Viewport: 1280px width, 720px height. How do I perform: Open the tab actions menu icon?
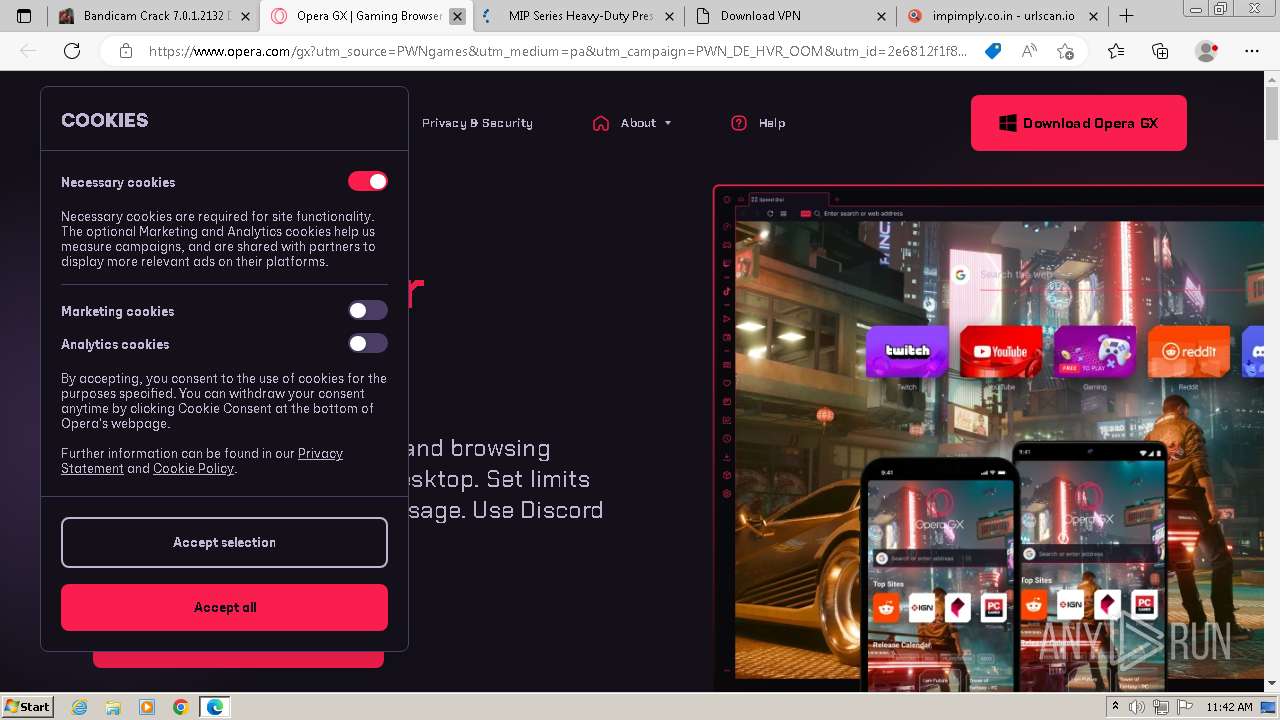[x=24, y=16]
